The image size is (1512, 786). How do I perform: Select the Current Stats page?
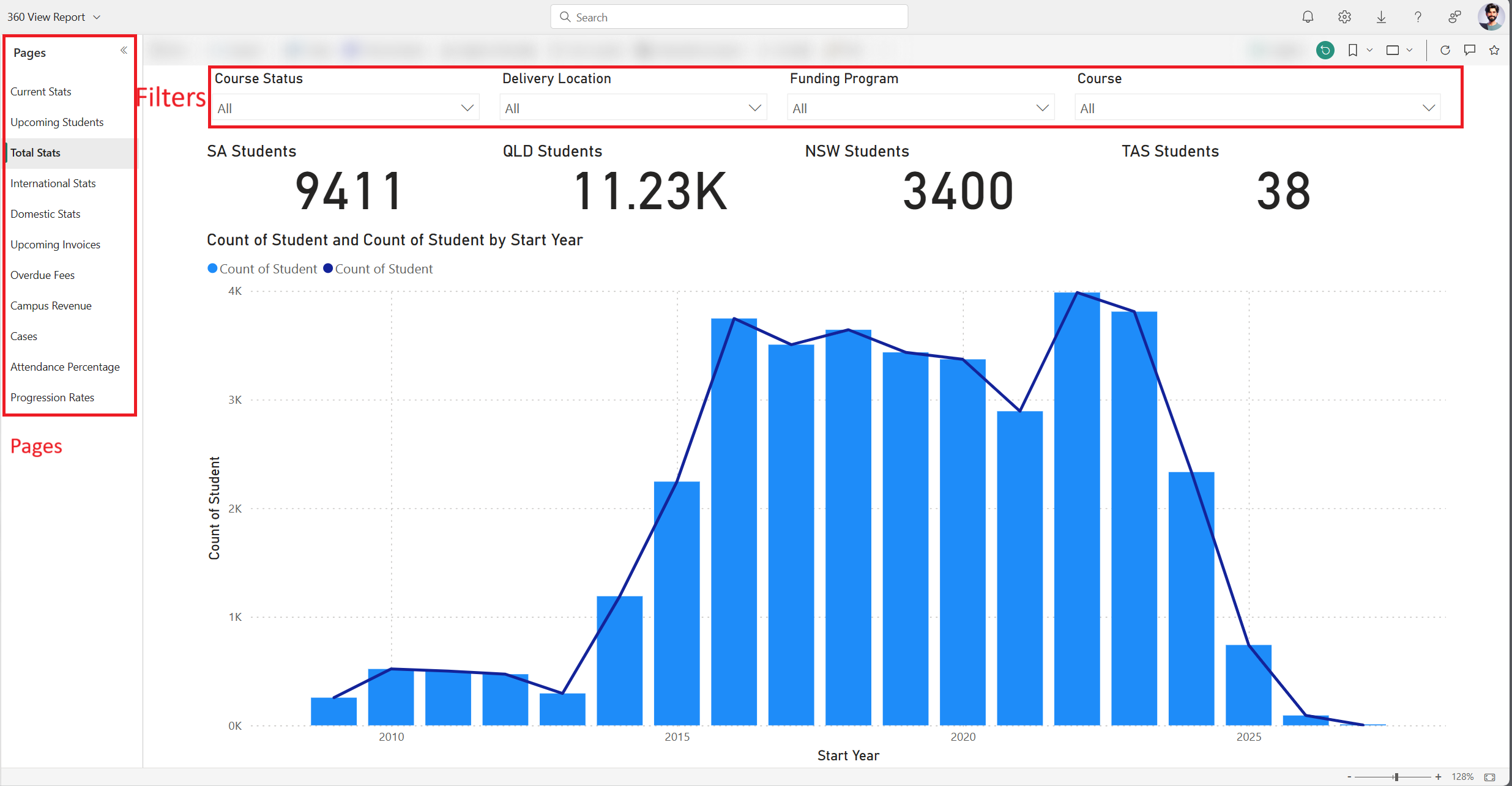41,91
